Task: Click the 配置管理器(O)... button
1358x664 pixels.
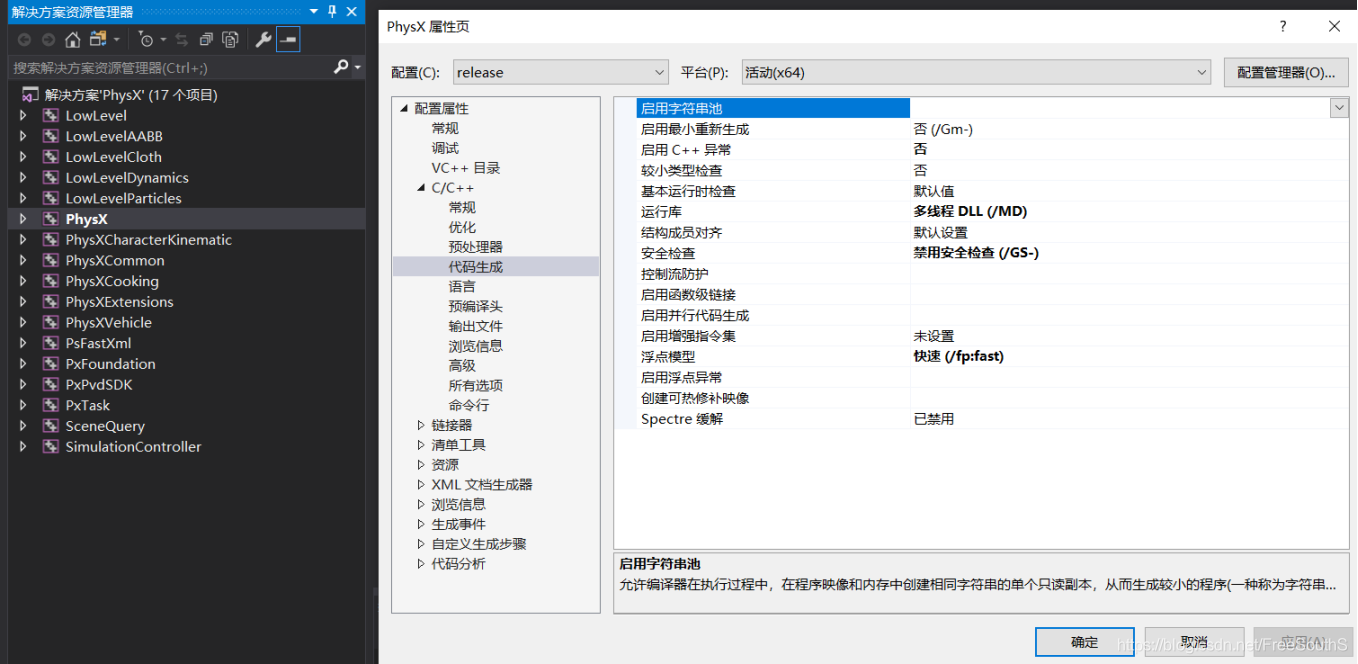Action: click(1286, 72)
